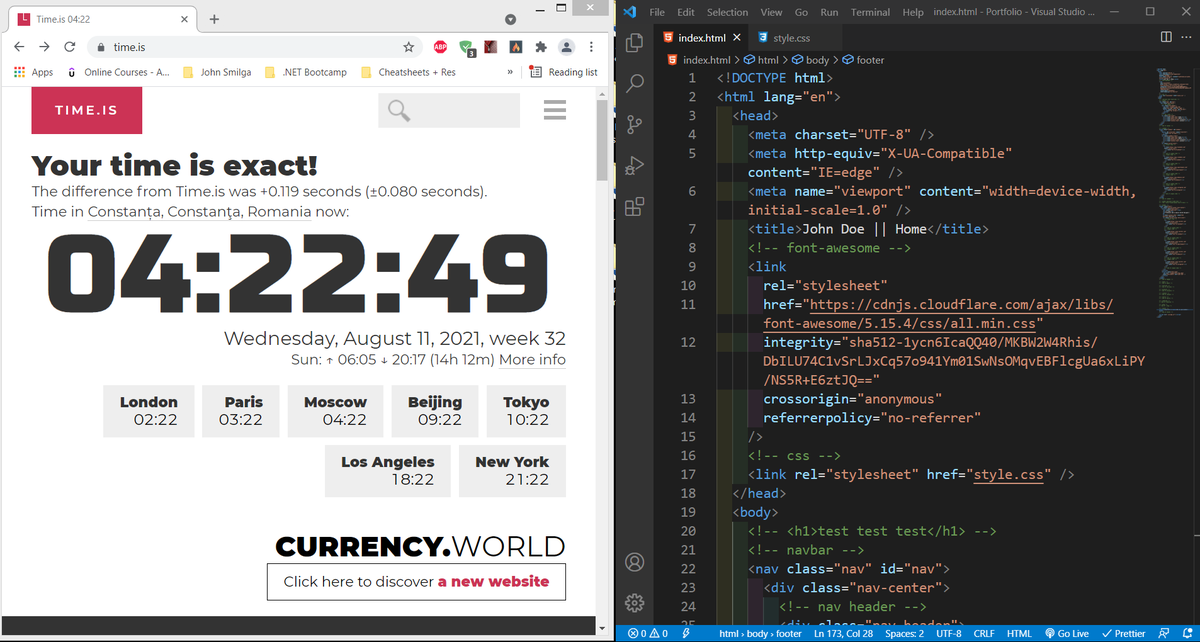The image size is (1200, 642).
Task: Click footer in the editor breadcrumb
Action: pyautogui.click(x=863, y=60)
